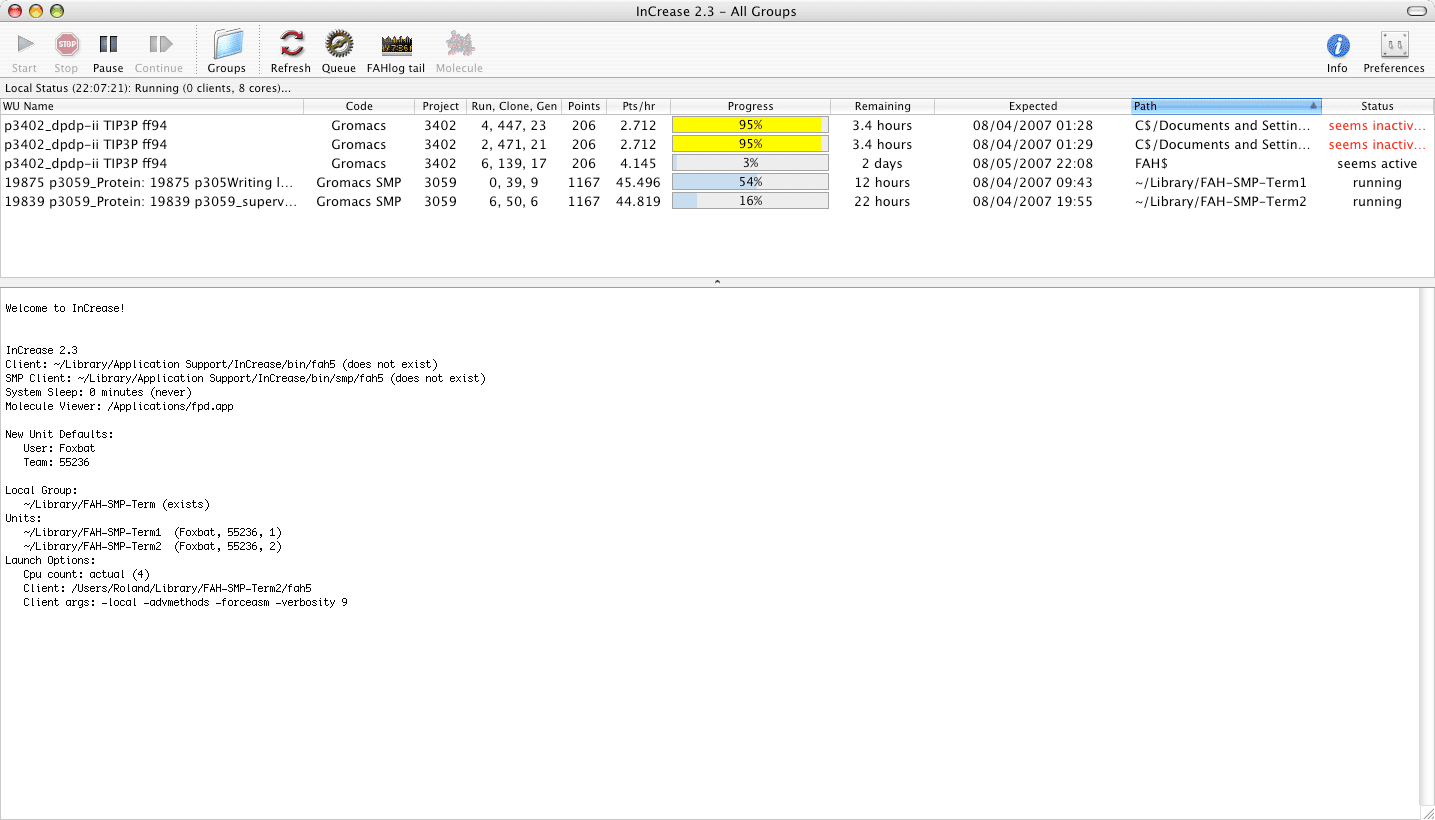Click the 'seems active' status cell
The image size is (1435, 820).
[x=1377, y=164]
